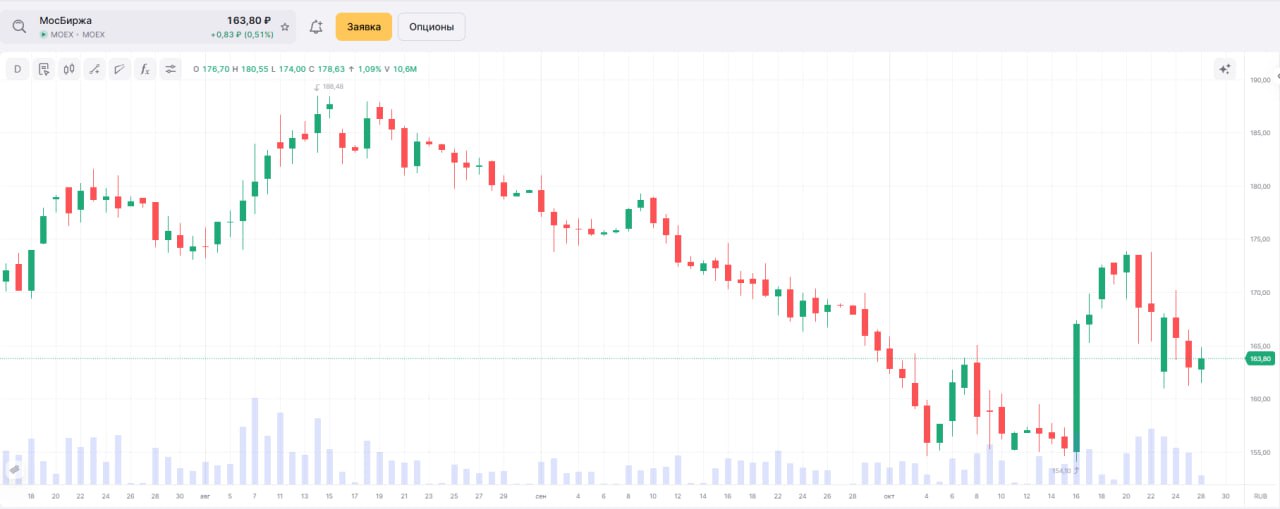This screenshot has height=509, width=1280.
Task: Open candlestick chart type selector
Action: point(69,69)
